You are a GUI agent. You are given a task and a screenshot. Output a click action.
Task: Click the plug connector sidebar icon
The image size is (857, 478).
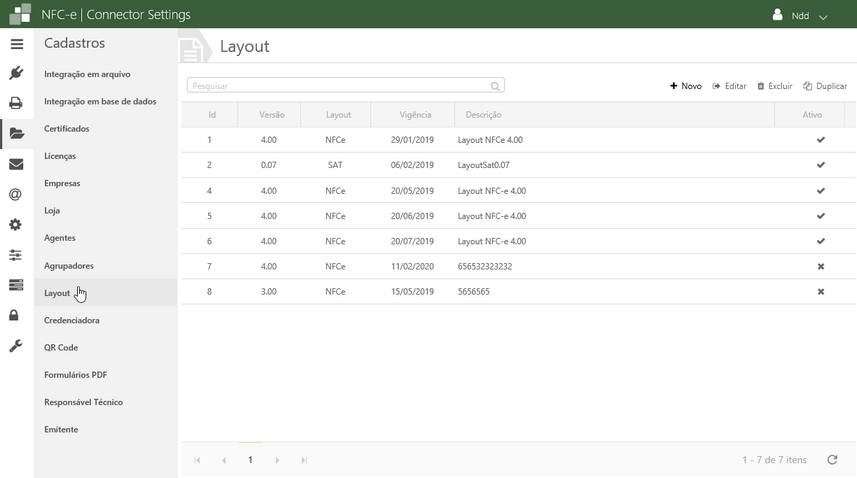[16, 73]
